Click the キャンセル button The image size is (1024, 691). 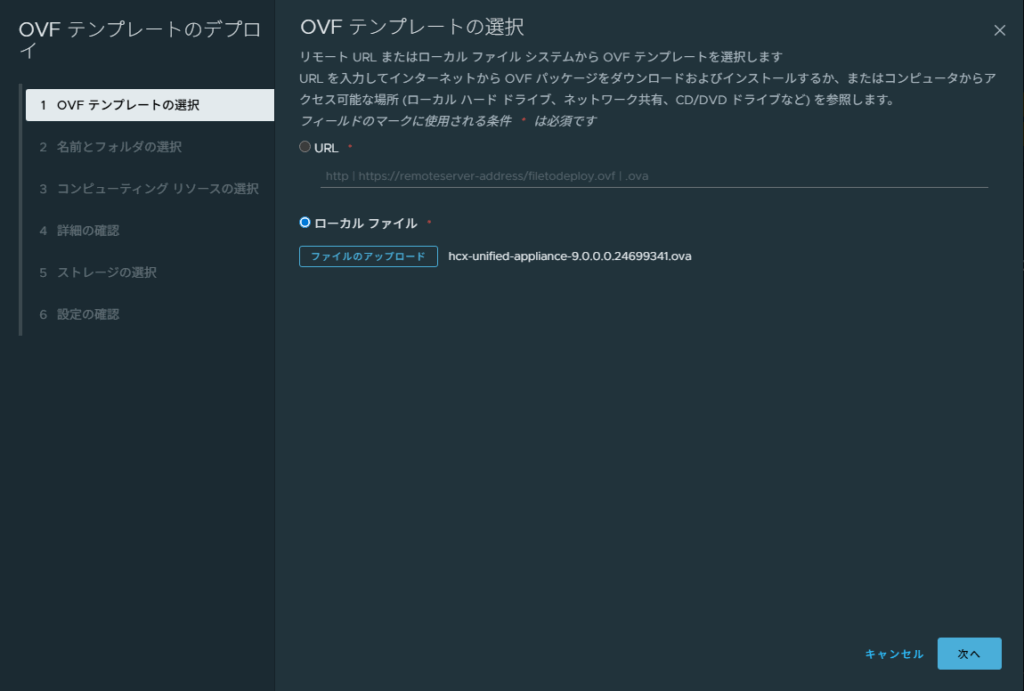(894, 654)
